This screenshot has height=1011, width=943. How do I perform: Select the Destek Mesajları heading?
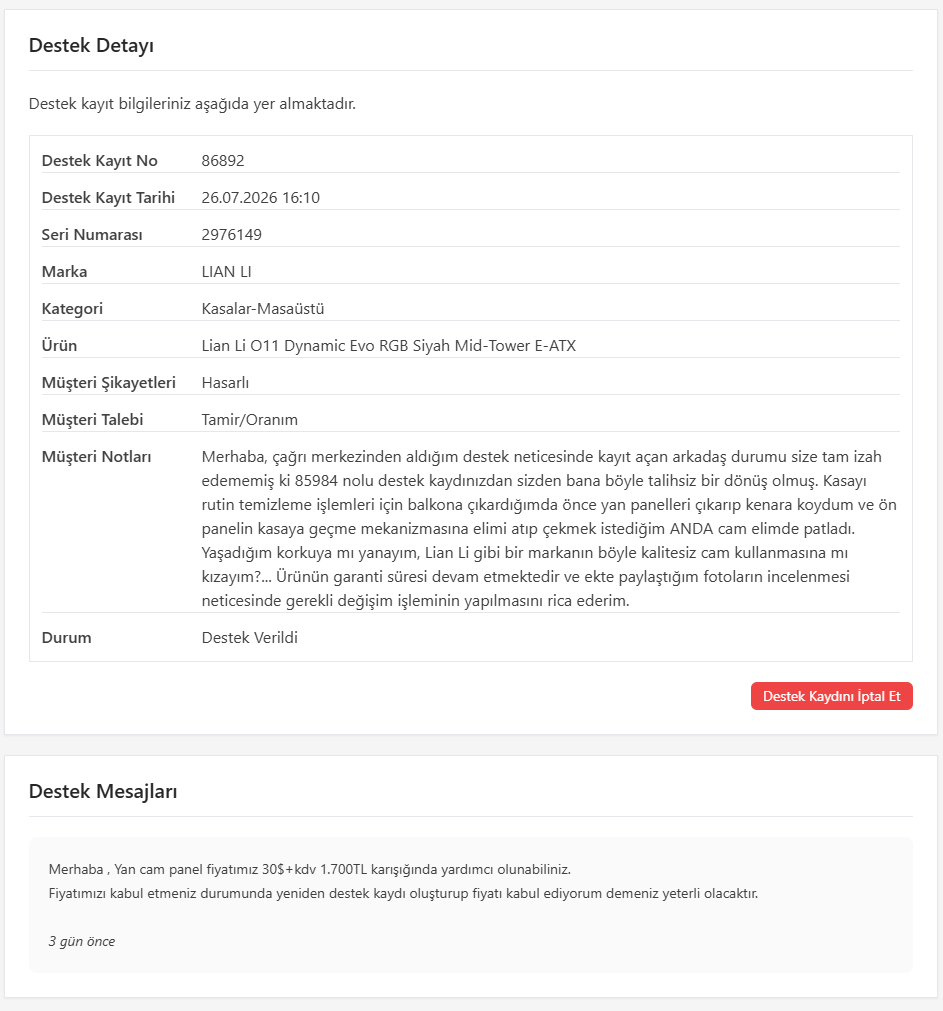click(103, 791)
